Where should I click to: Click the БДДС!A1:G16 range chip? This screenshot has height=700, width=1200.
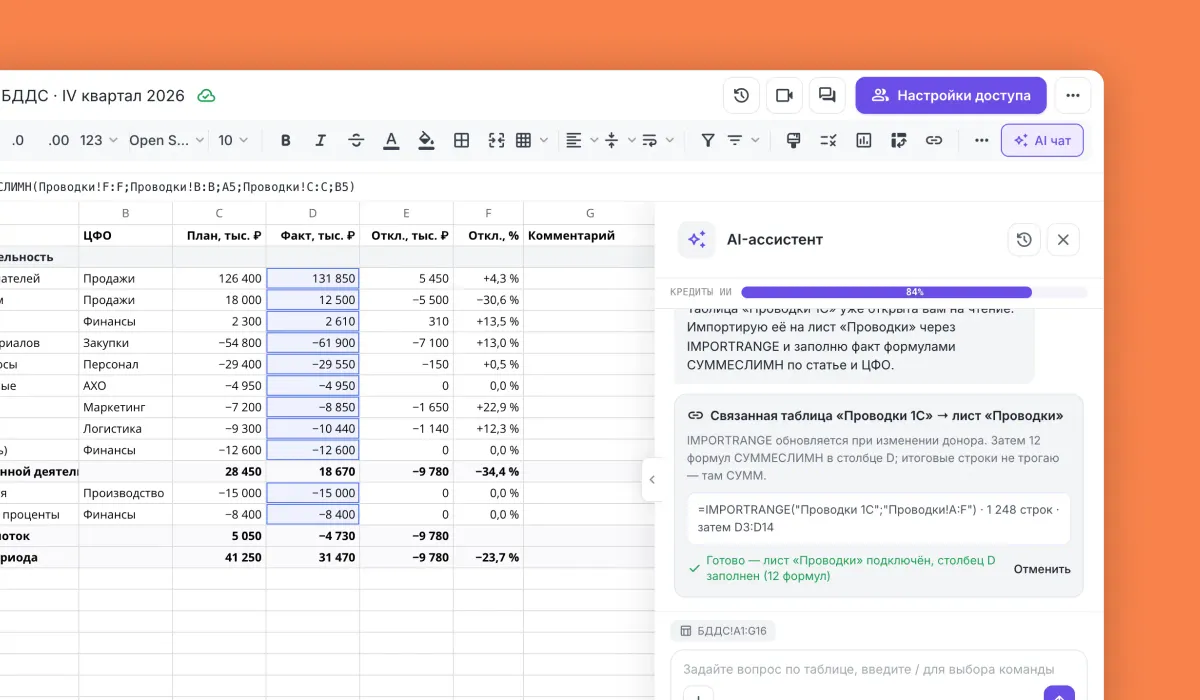tap(723, 631)
